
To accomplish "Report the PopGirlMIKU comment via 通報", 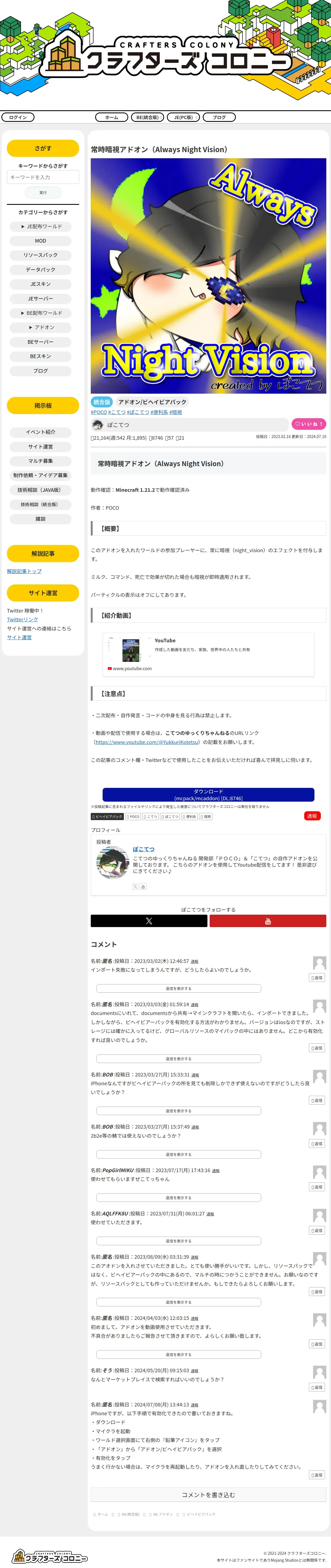I will [x=216, y=1170].
